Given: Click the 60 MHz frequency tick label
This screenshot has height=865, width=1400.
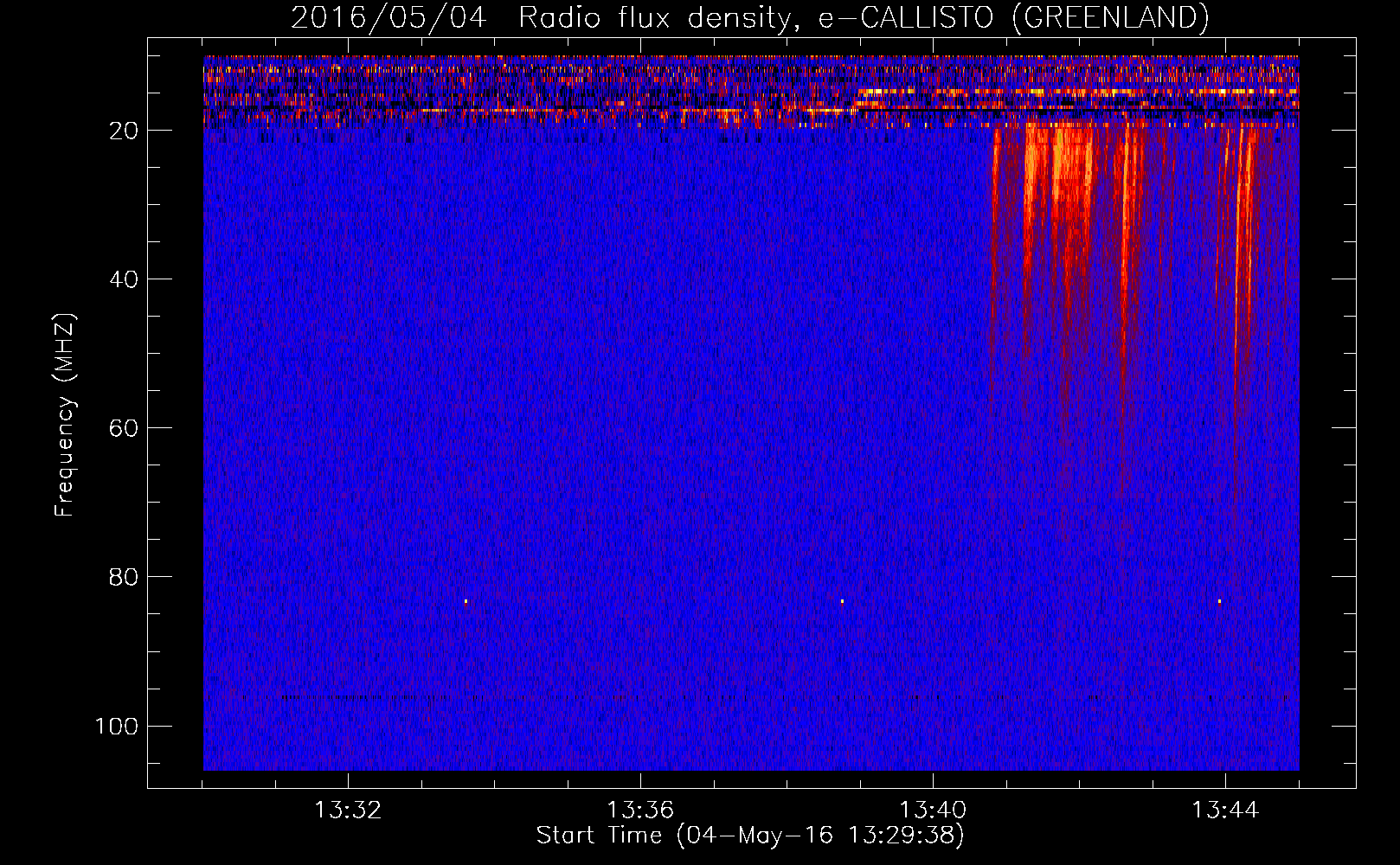Looking at the screenshot, I should (124, 428).
